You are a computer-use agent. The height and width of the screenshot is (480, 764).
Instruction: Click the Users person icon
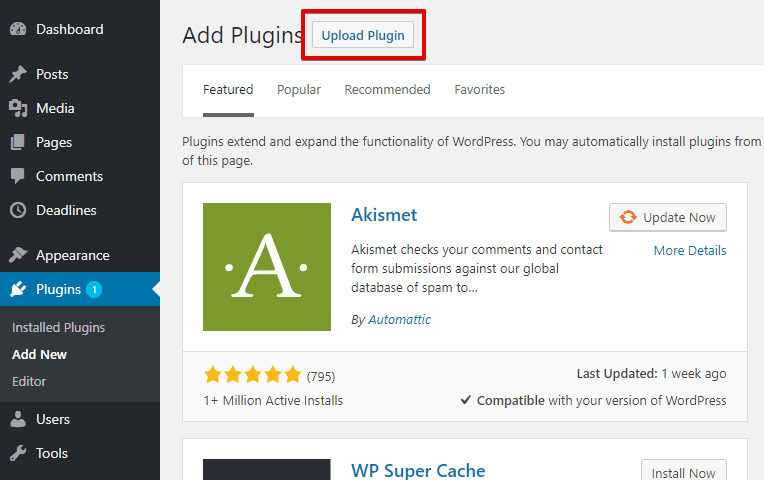click(x=18, y=420)
